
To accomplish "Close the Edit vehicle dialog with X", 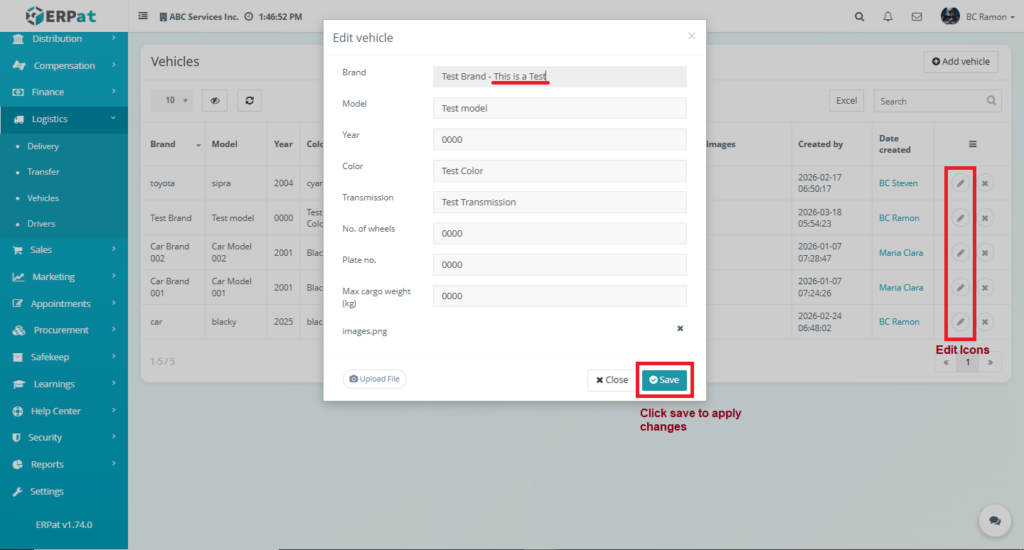I will click(x=692, y=36).
